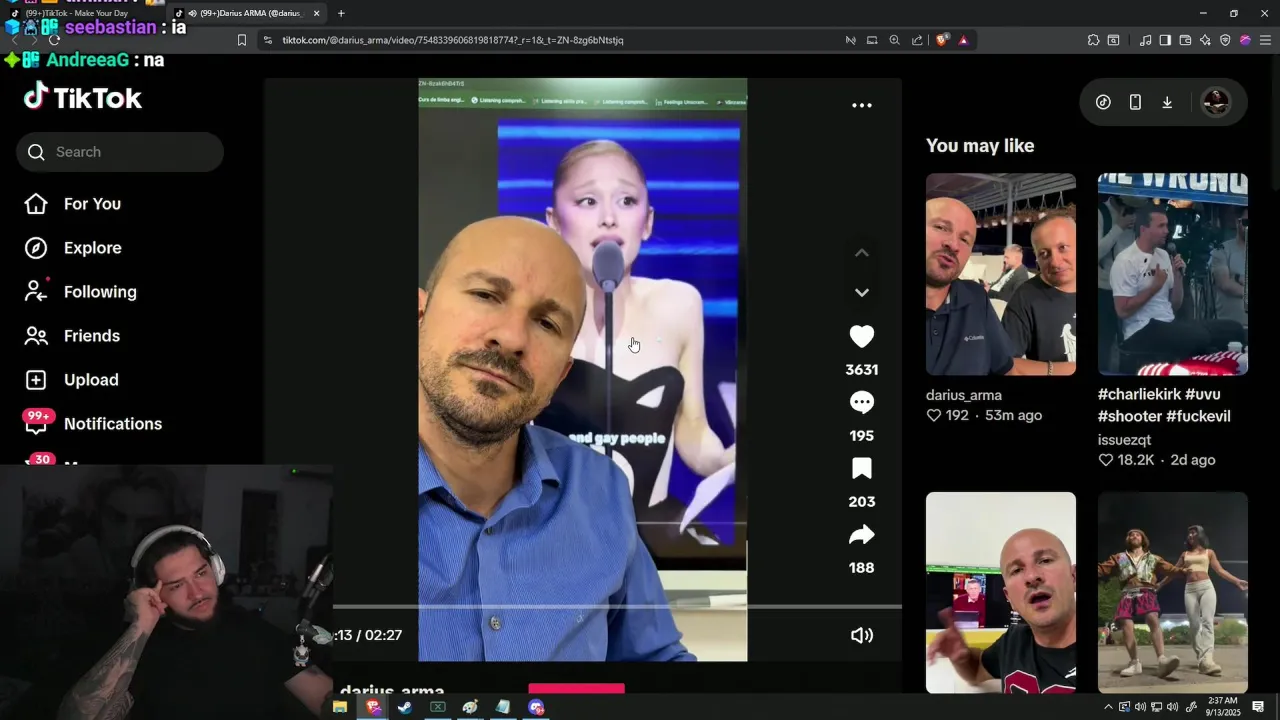Click the TikTok logo
Viewport: 1280px width, 720px height.
point(83,97)
